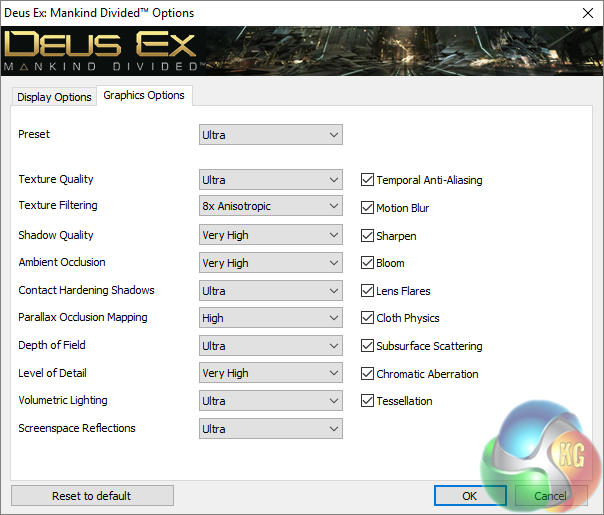This screenshot has height=515, width=604.
Task: Confirm settings with the OK button
Action: (x=470, y=496)
